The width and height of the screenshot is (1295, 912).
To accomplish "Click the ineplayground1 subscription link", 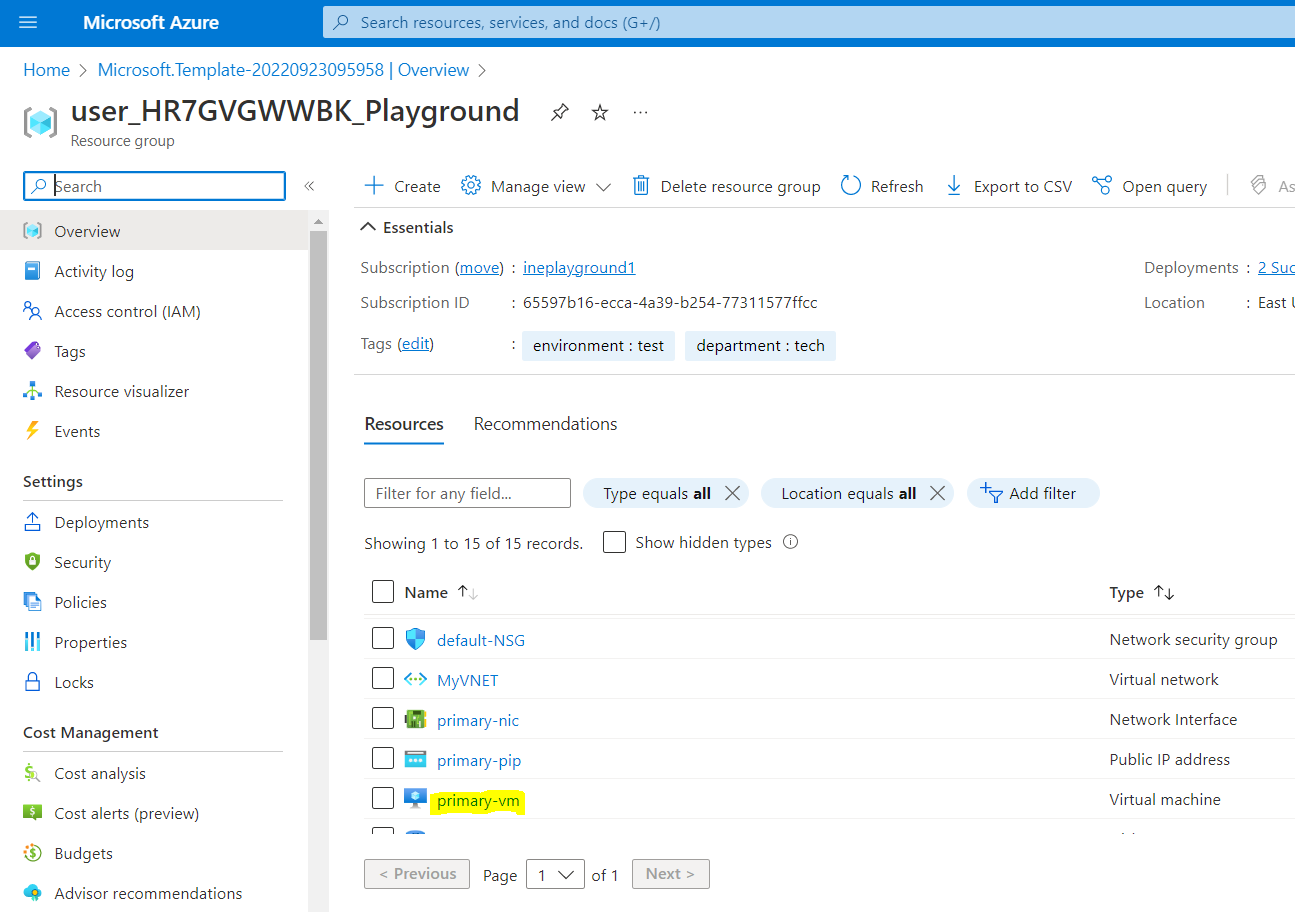I will [x=578, y=268].
